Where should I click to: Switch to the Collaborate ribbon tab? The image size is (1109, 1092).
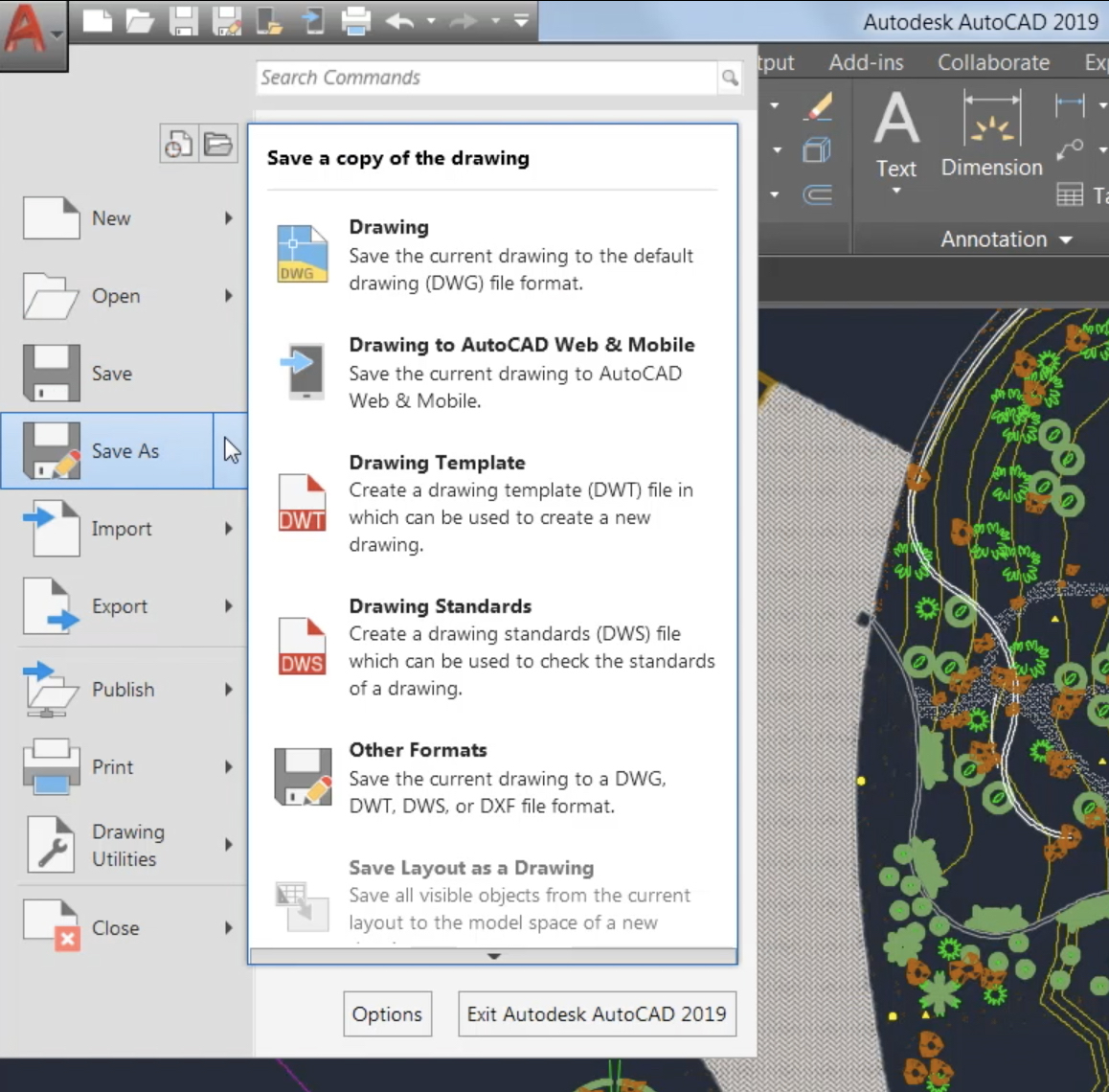(x=993, y=63)
